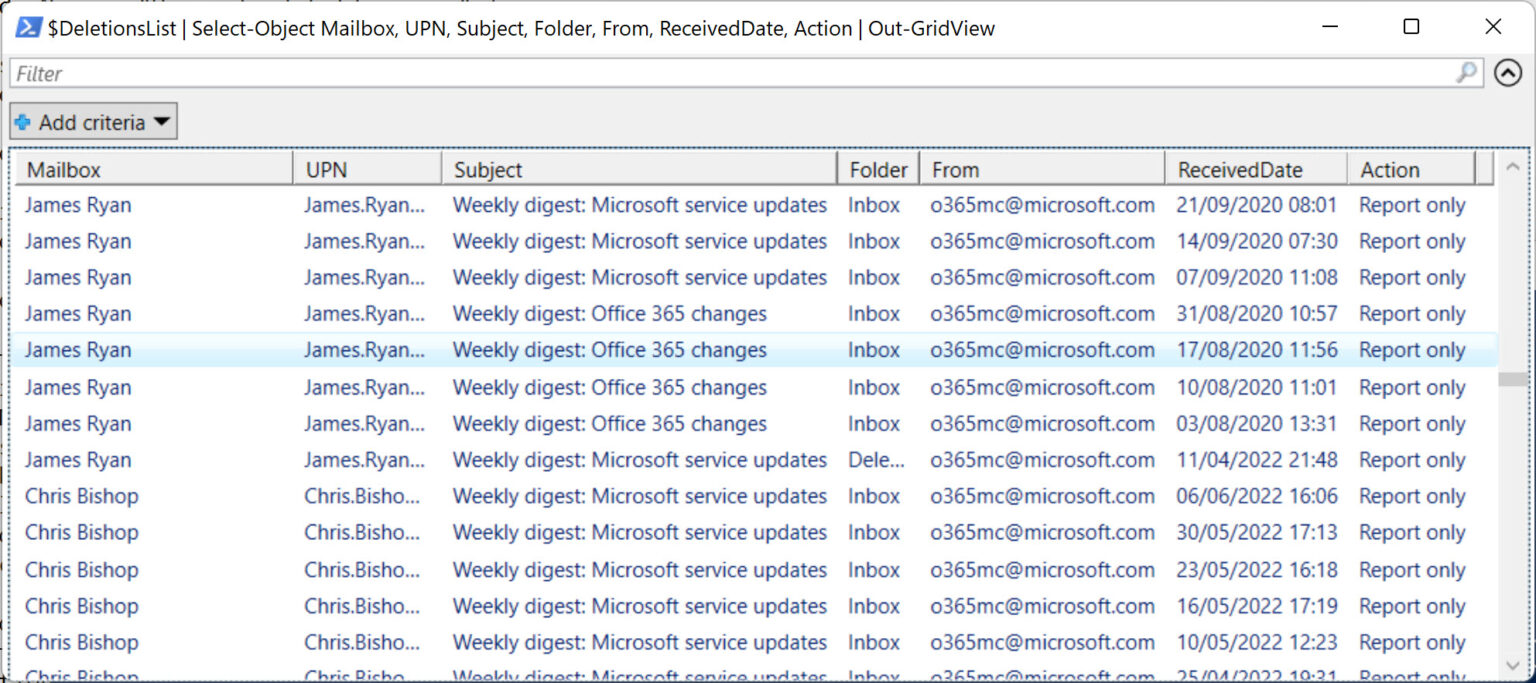This screenshot has height=683, width=1536.
Task: Collapse the filter area using the circular chevron icon
Action: 1508,73
